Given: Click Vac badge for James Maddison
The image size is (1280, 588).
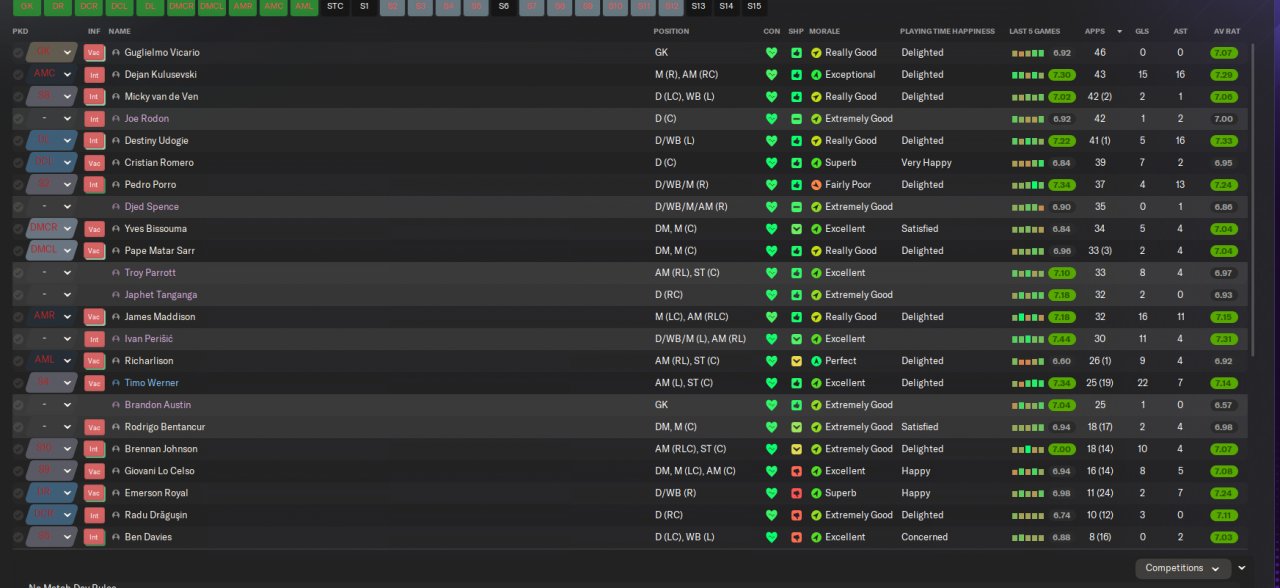Looking at the screenshot, I should tap(94, 316).
